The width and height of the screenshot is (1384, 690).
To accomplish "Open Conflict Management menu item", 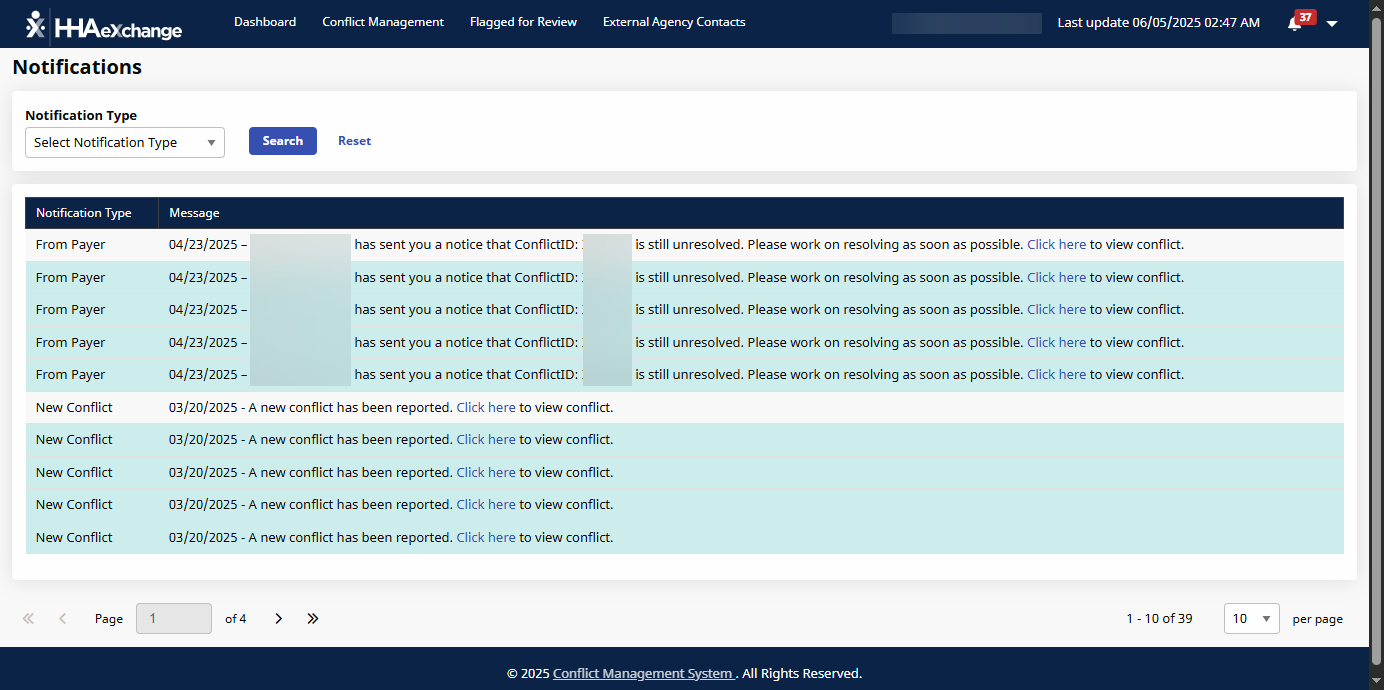I will [383, 22].
